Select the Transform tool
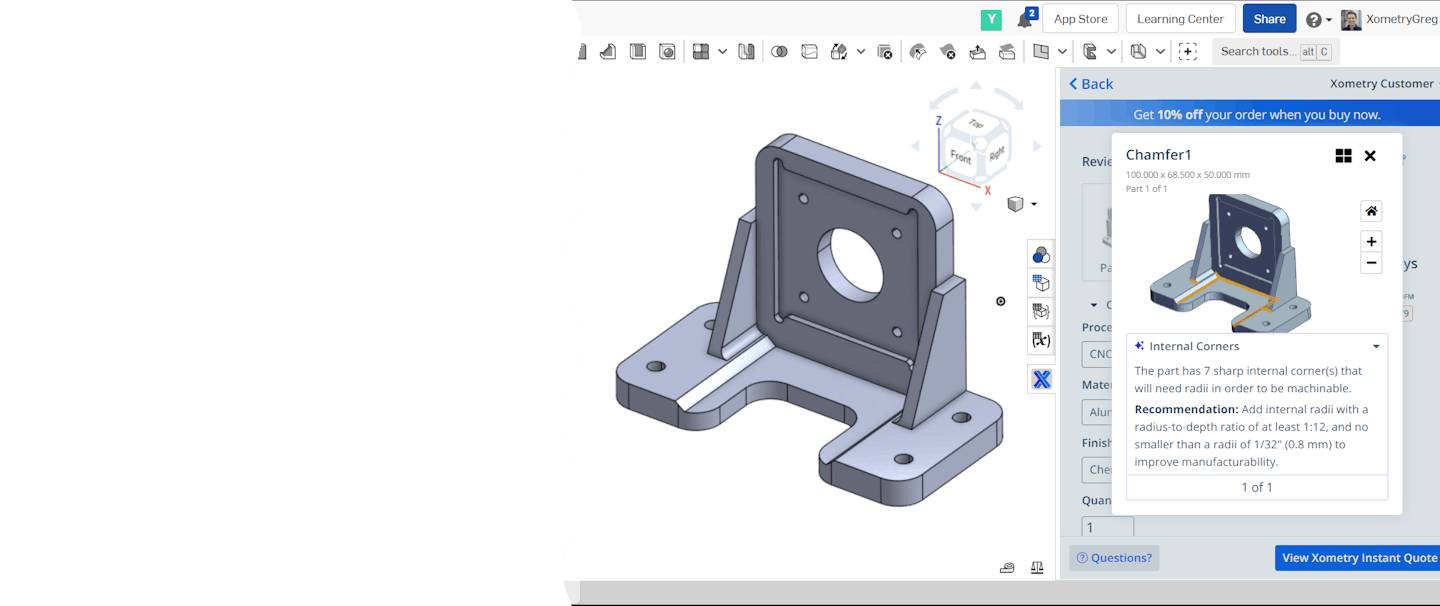 [839, 51]
